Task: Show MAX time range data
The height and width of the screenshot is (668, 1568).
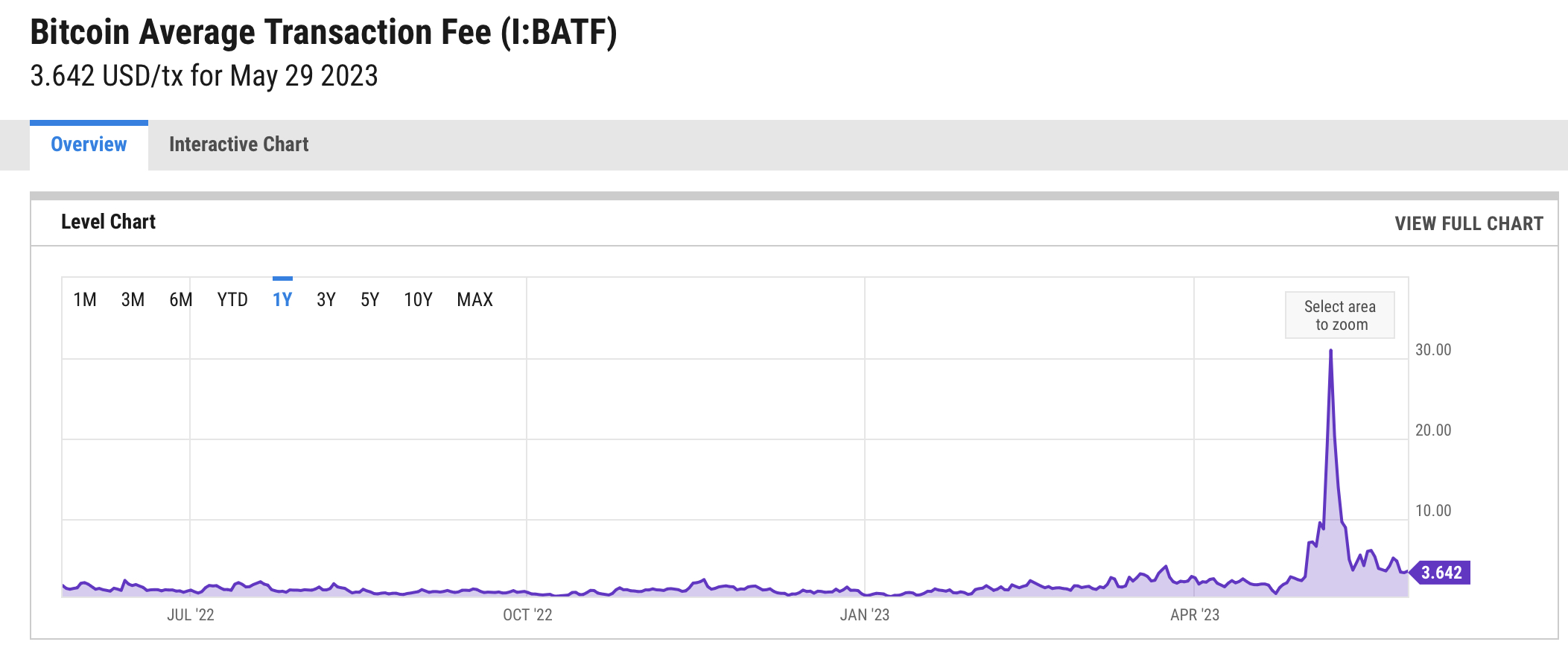Action: point(475,299)
